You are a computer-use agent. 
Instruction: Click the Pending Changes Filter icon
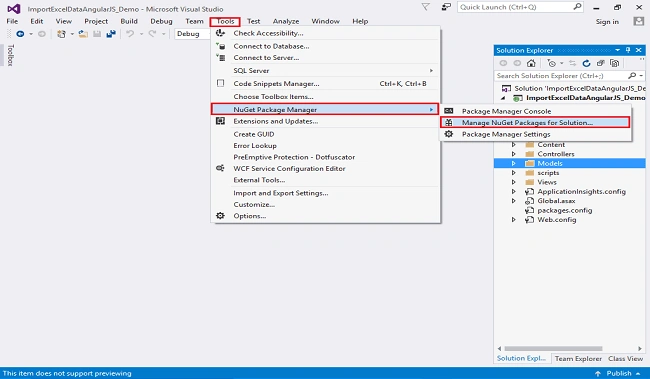point(551,63)
